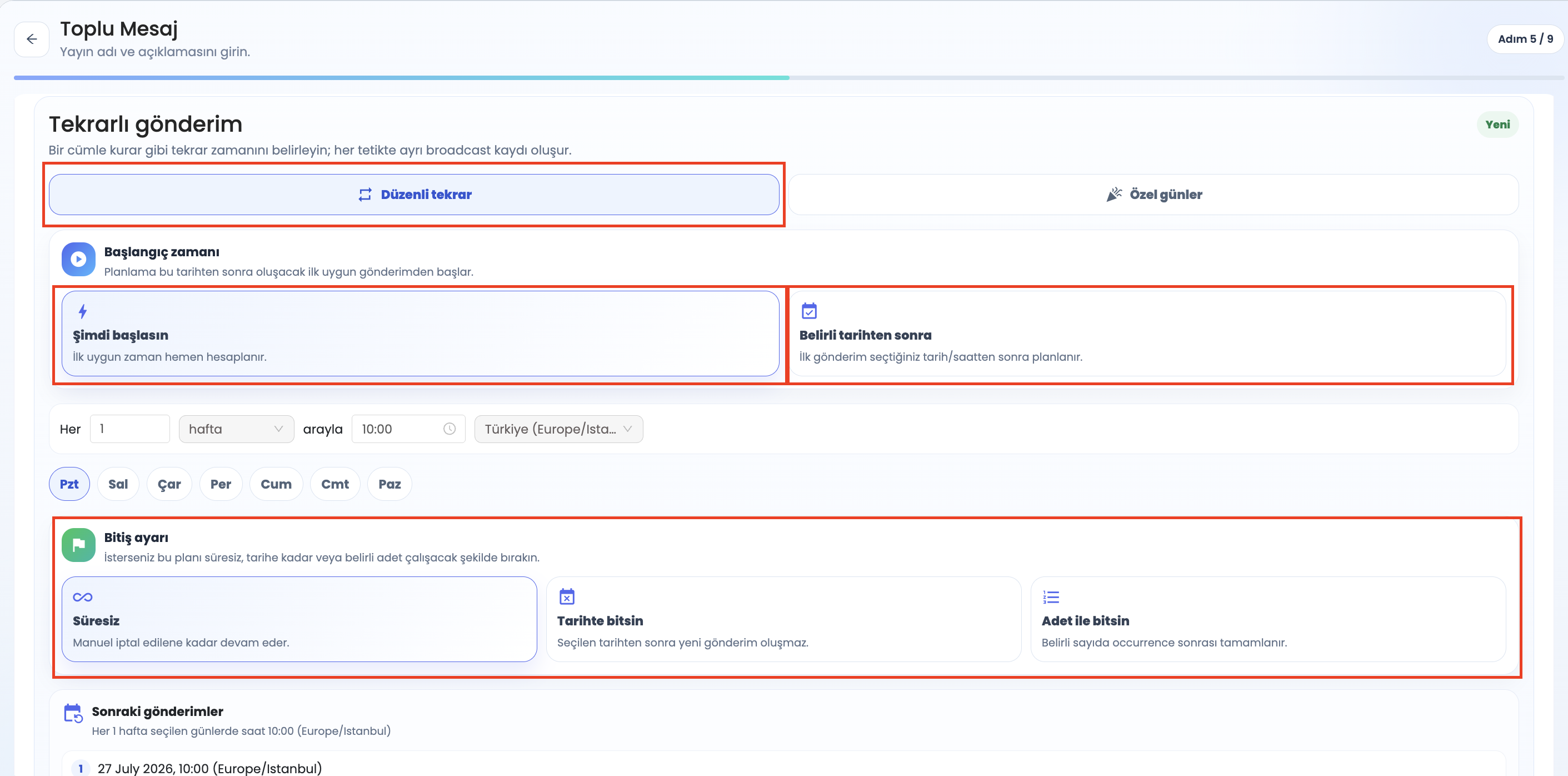Select Şimdi başlasın start option

click(421, 333)
